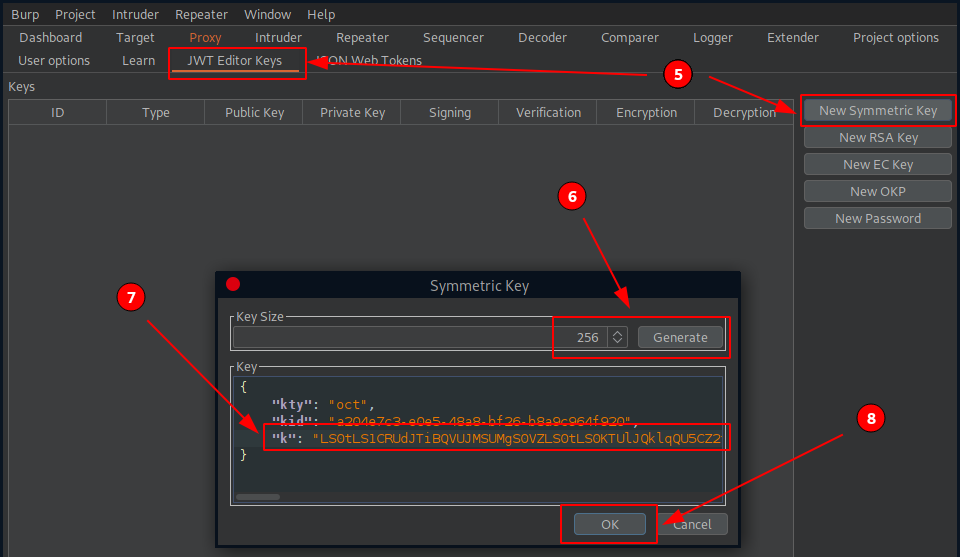The height and width of the screenshot is (557, 960).
Task: Click the Verification column header
Action: (548, 113)
